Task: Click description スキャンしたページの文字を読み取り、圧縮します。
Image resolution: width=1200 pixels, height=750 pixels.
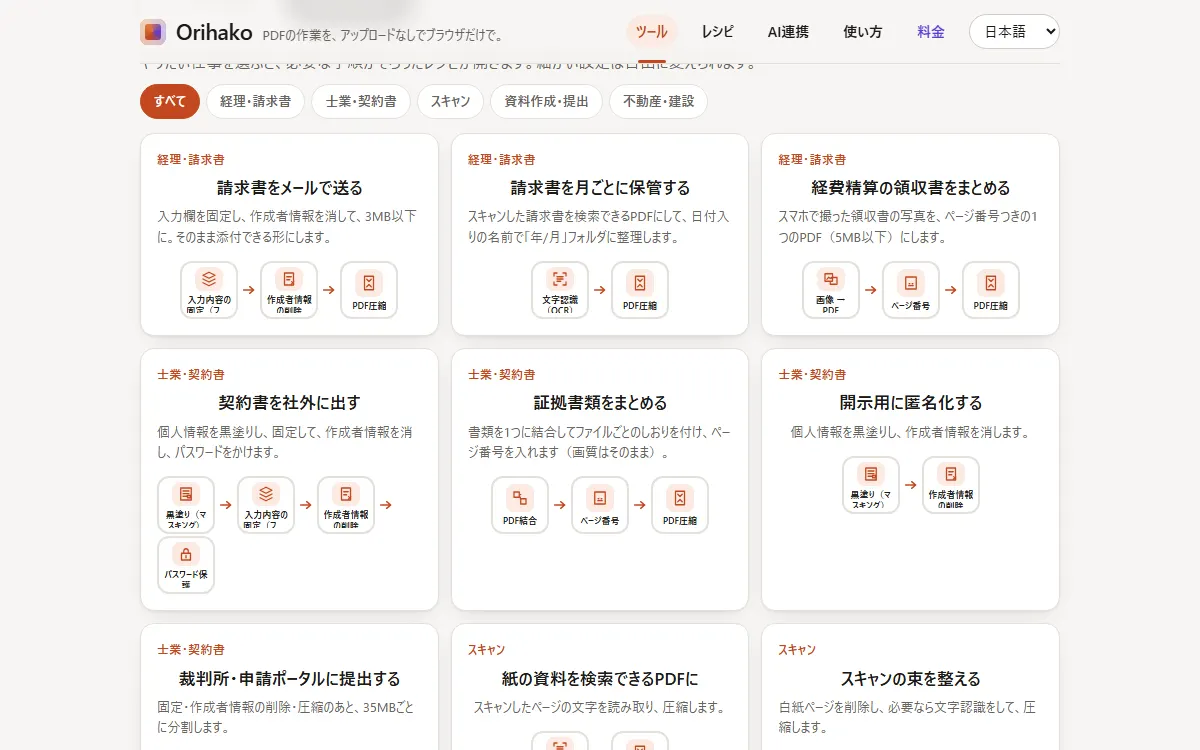Action: tap(600, 708)
